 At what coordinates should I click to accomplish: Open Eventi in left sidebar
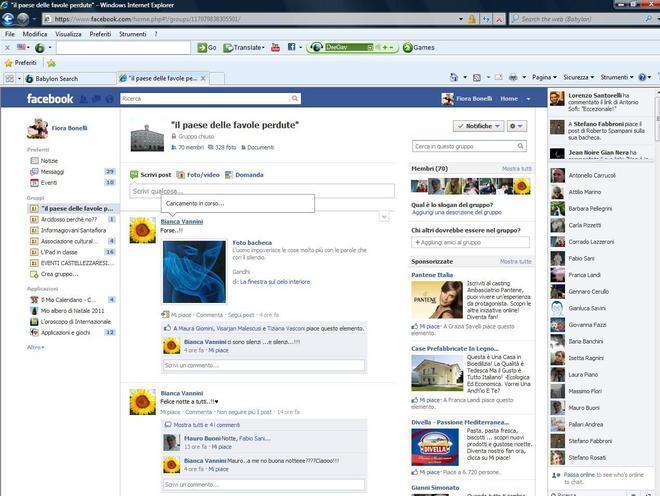coord(49,183)
